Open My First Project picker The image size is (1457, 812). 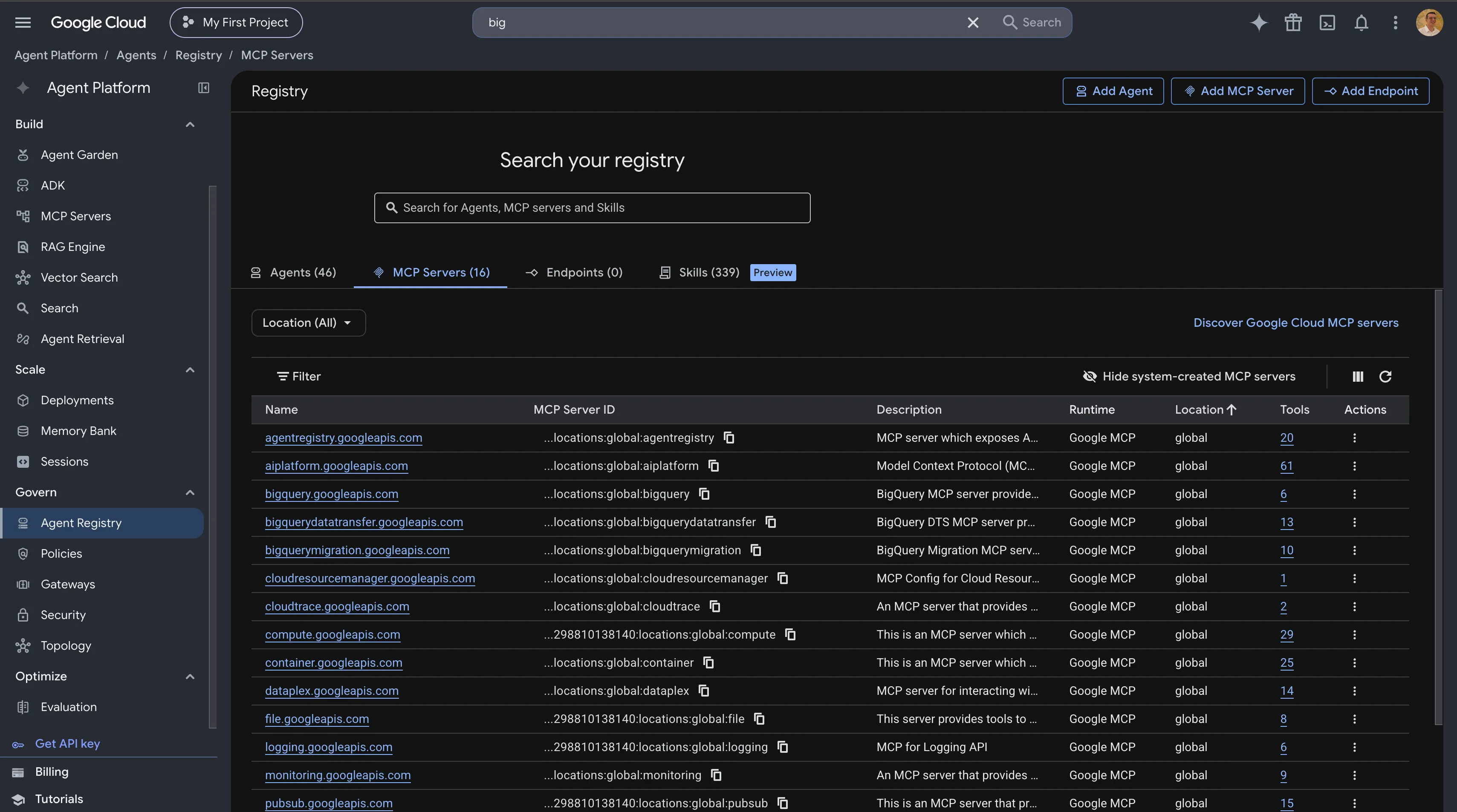[236, 23]
